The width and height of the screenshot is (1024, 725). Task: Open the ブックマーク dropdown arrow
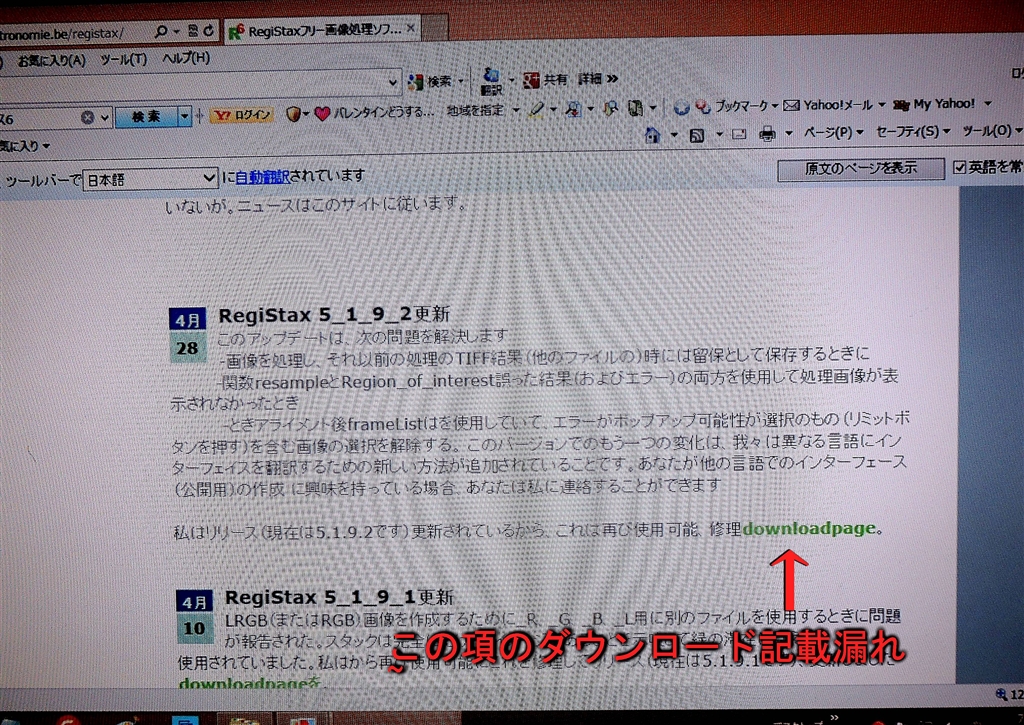(x=775, y=106)
